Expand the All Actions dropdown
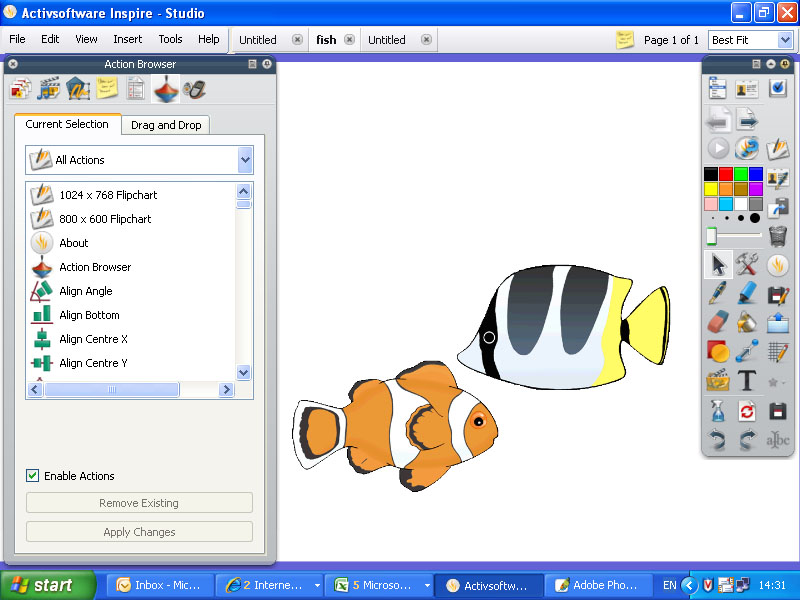The width and height of the screenshot is (800, 600). click(245, 160)
